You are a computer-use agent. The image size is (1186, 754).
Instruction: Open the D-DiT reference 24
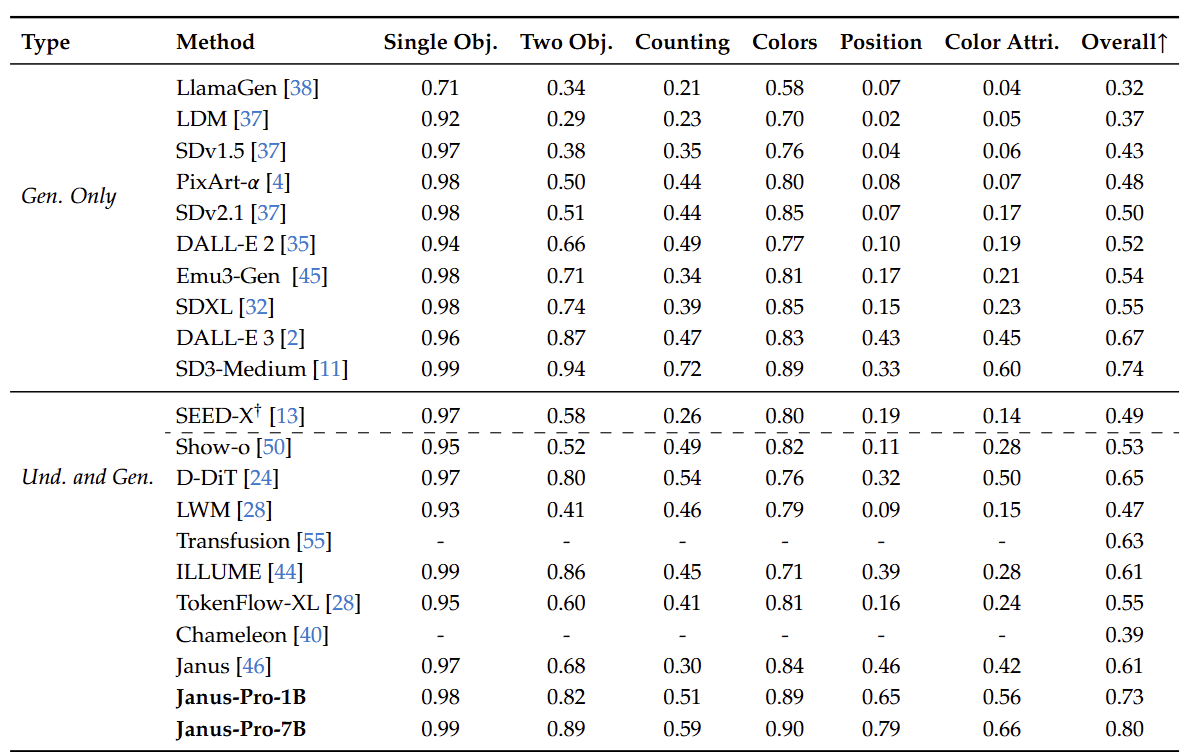(x=260, y=478)
